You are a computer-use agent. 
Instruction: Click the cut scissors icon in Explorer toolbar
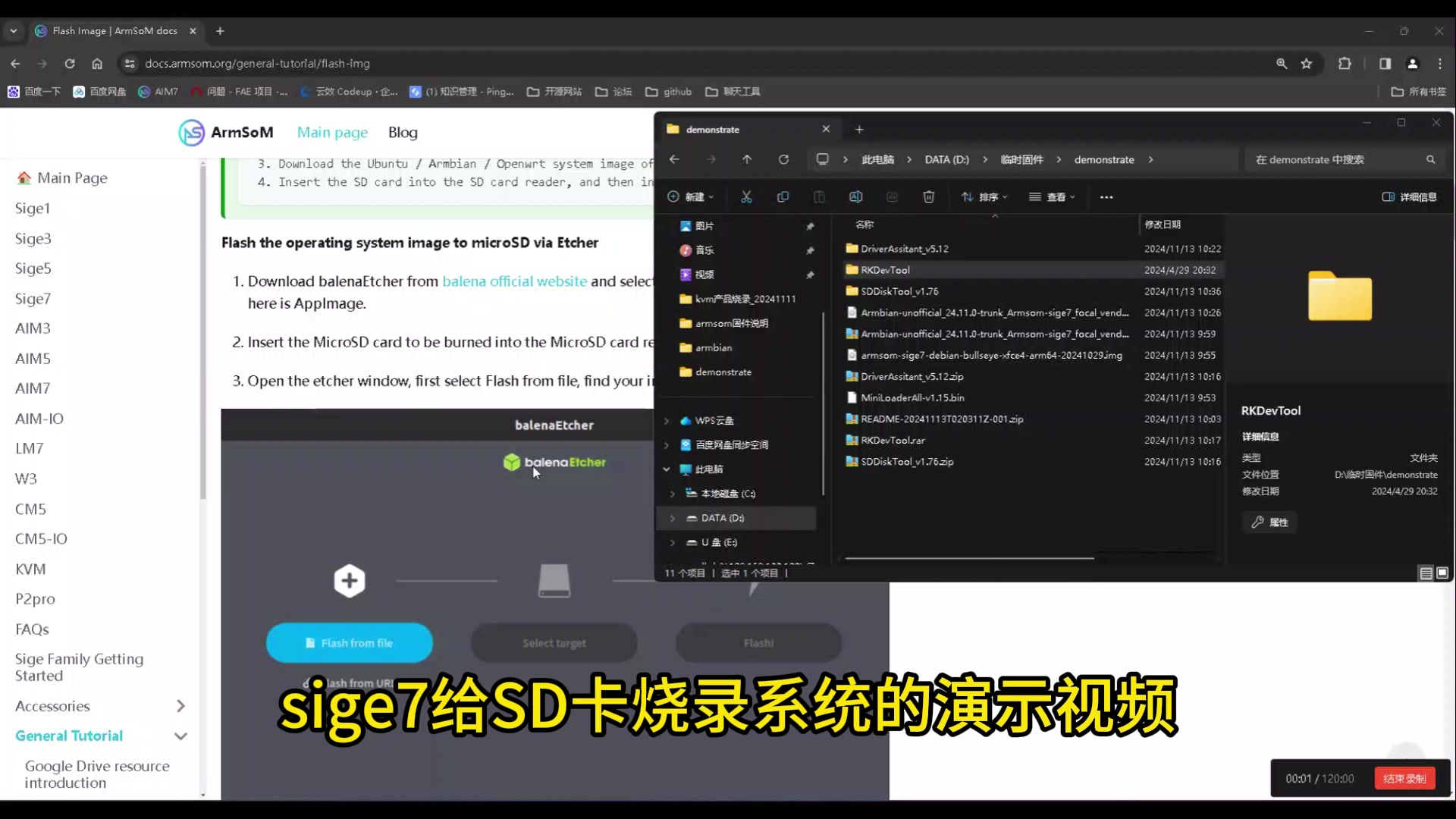coord(746,197)
